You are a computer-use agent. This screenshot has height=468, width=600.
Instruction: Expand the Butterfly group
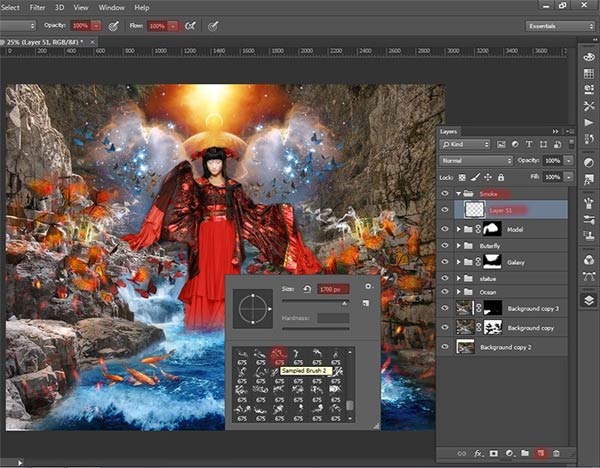coord(458,246)
